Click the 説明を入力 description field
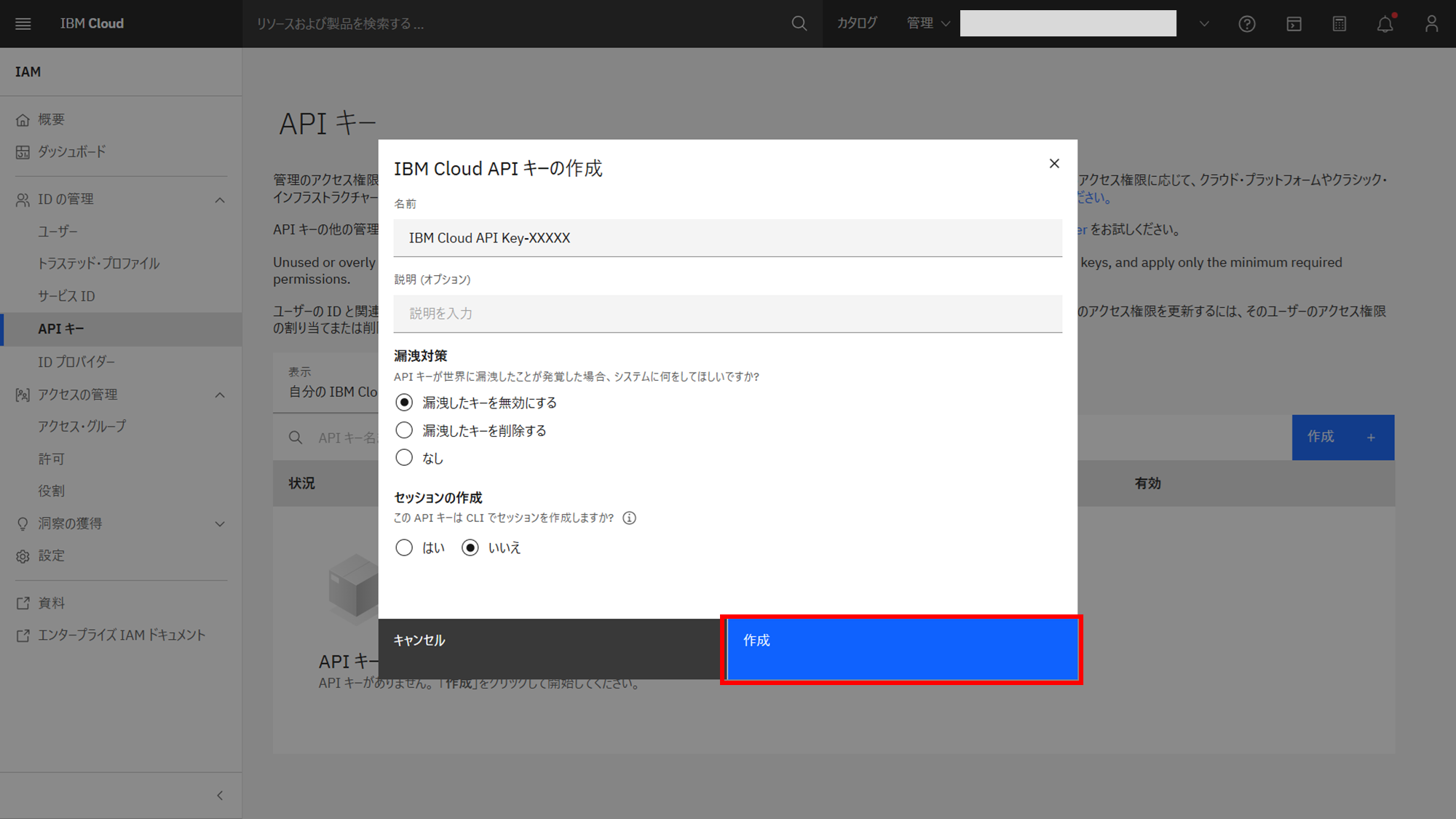1456x819 pixels. tap(727, 313)
